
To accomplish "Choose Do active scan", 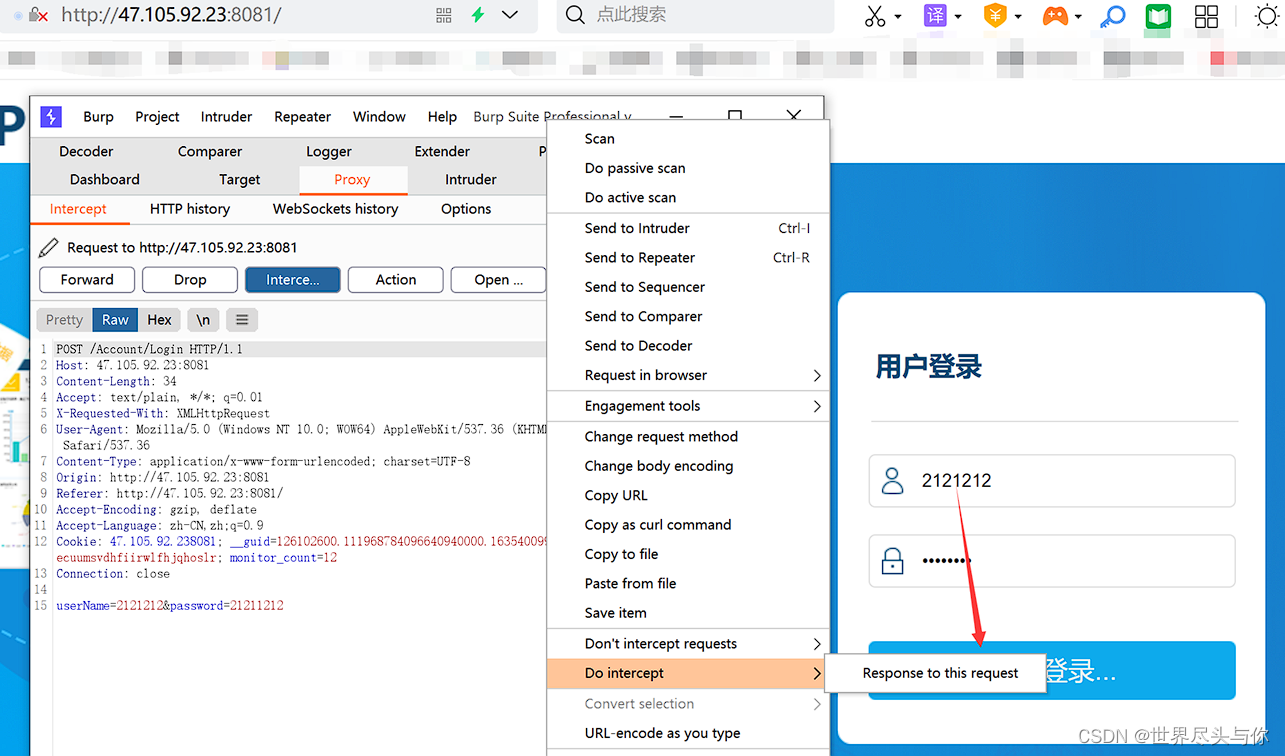I will (689, 198).
